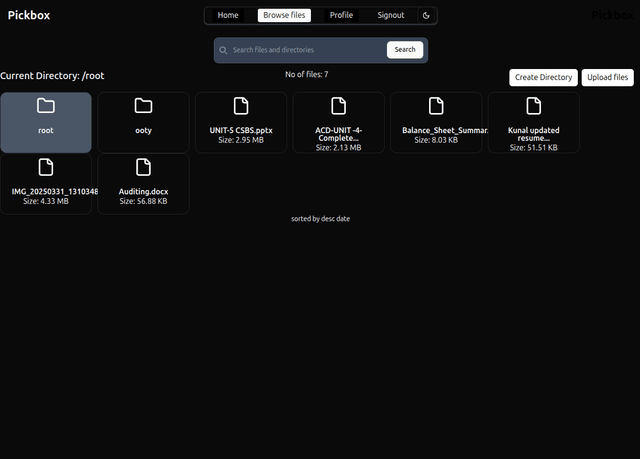Image resolution: width=640 pixels, height=459 pixels.
Task: Open the Profile tab
Action: [341, 16]
